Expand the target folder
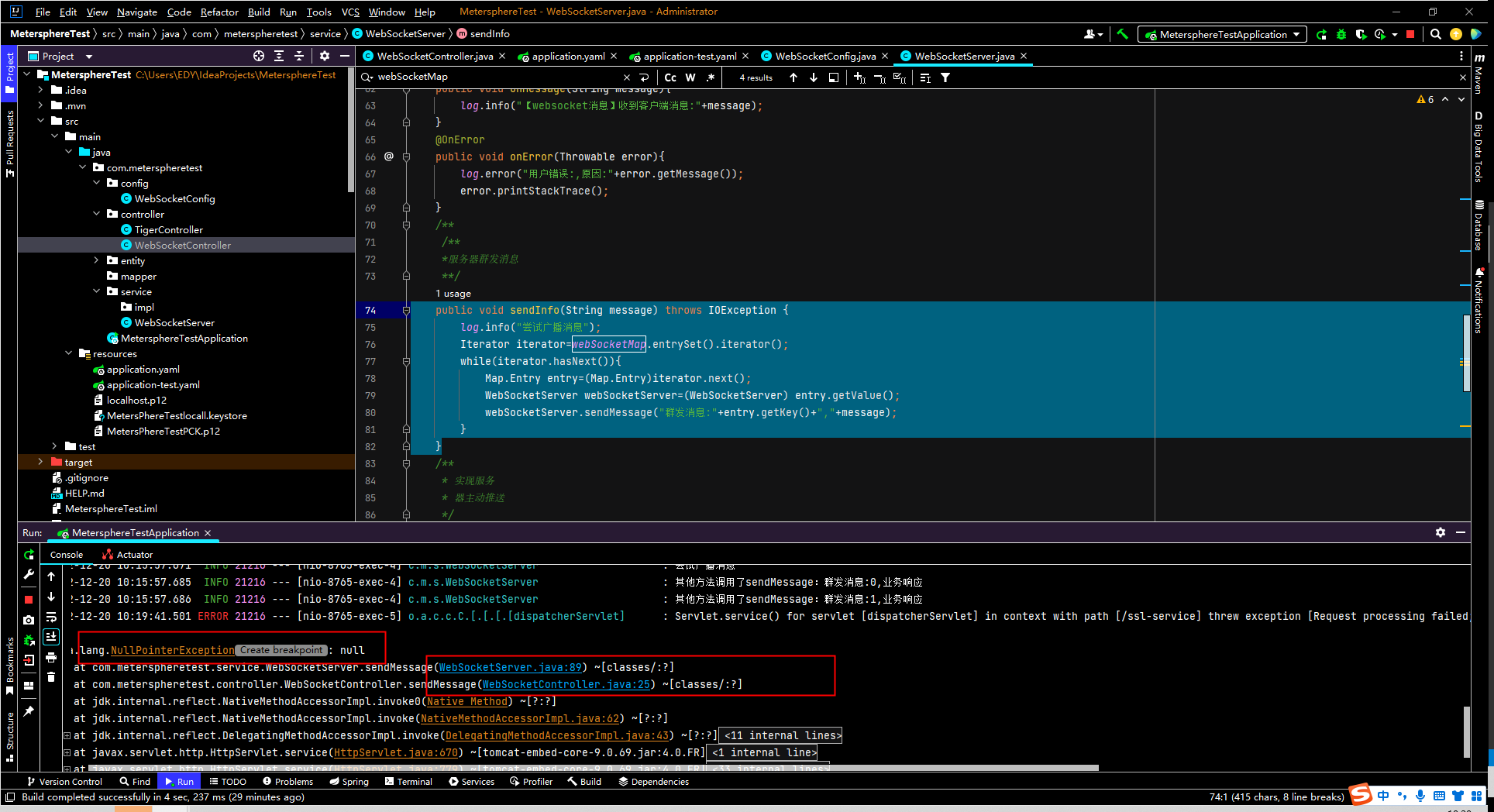The width and height of the screenshot is (1494, 812). (x=40, y=462)
